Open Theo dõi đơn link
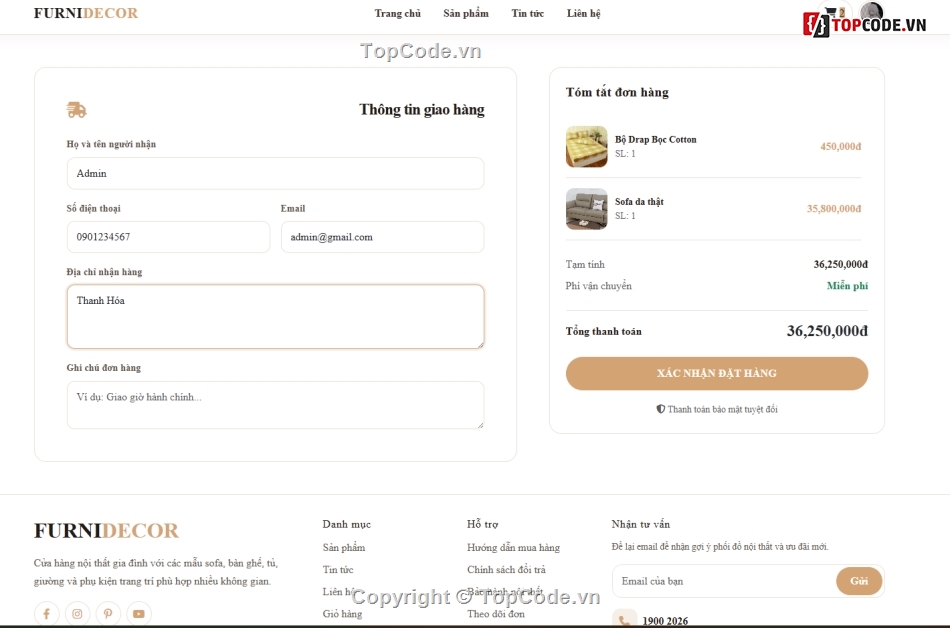This screenshot has width=950, height=628. tap(496, 613)
